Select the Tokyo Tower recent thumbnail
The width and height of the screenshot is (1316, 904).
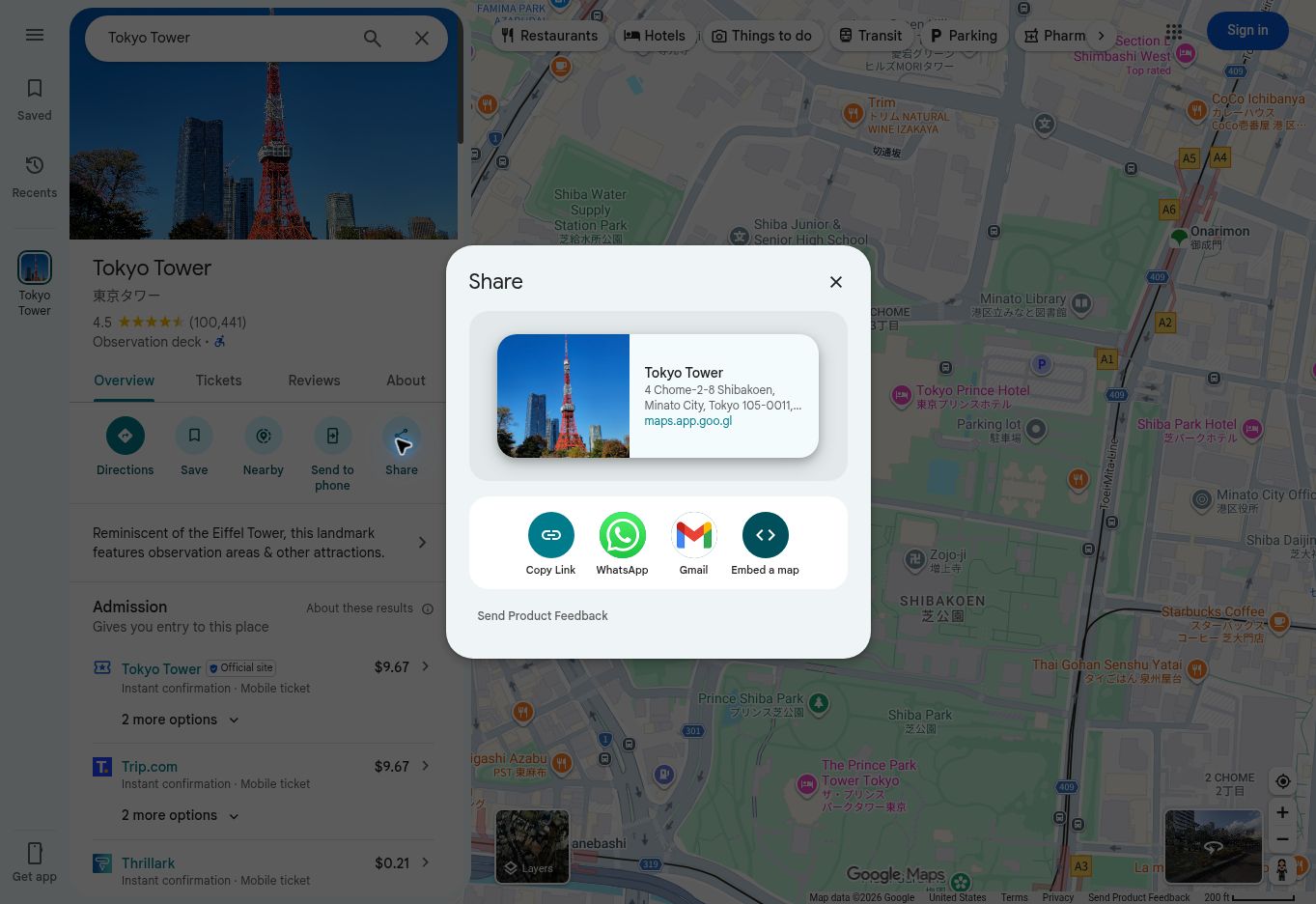[35, 268]
